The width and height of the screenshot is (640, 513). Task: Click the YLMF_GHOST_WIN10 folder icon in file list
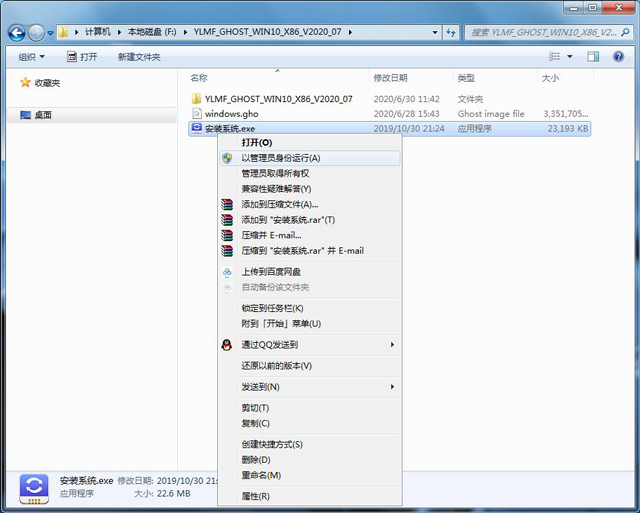196,99
